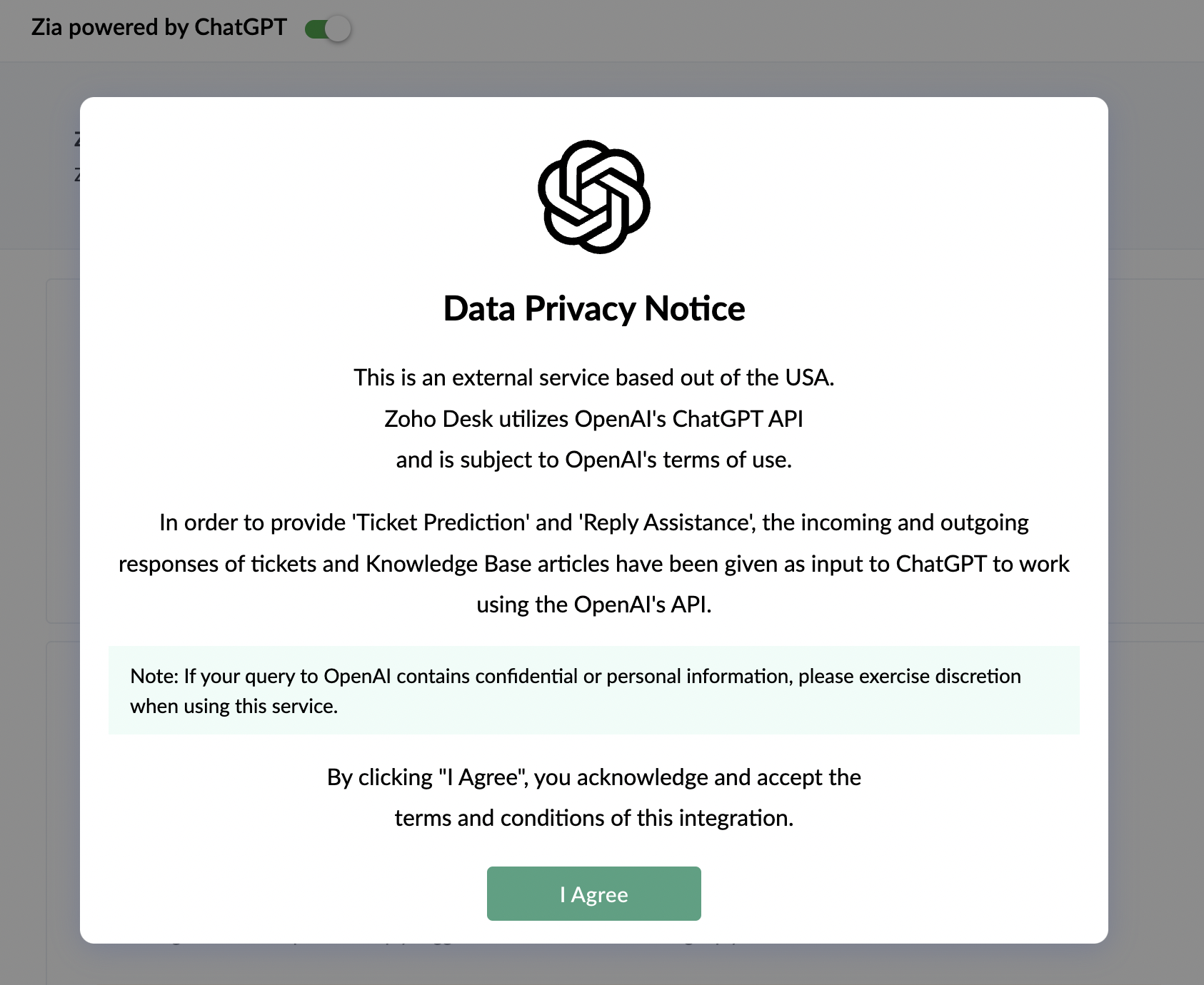Click 'terms and conditions of this integration' text

(x=593, y=818)
